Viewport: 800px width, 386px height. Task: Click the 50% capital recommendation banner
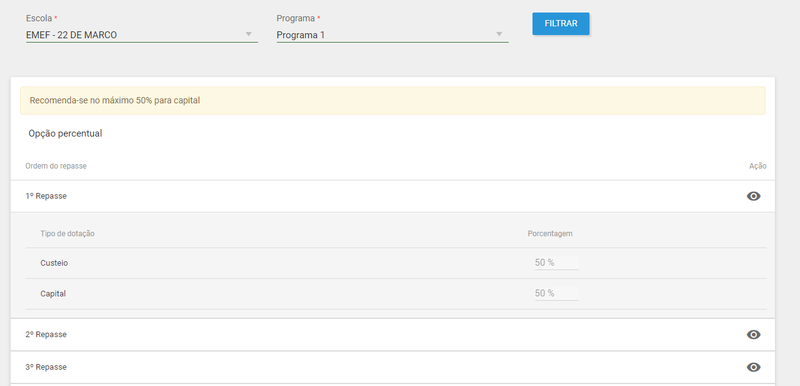tap(392, 100)
